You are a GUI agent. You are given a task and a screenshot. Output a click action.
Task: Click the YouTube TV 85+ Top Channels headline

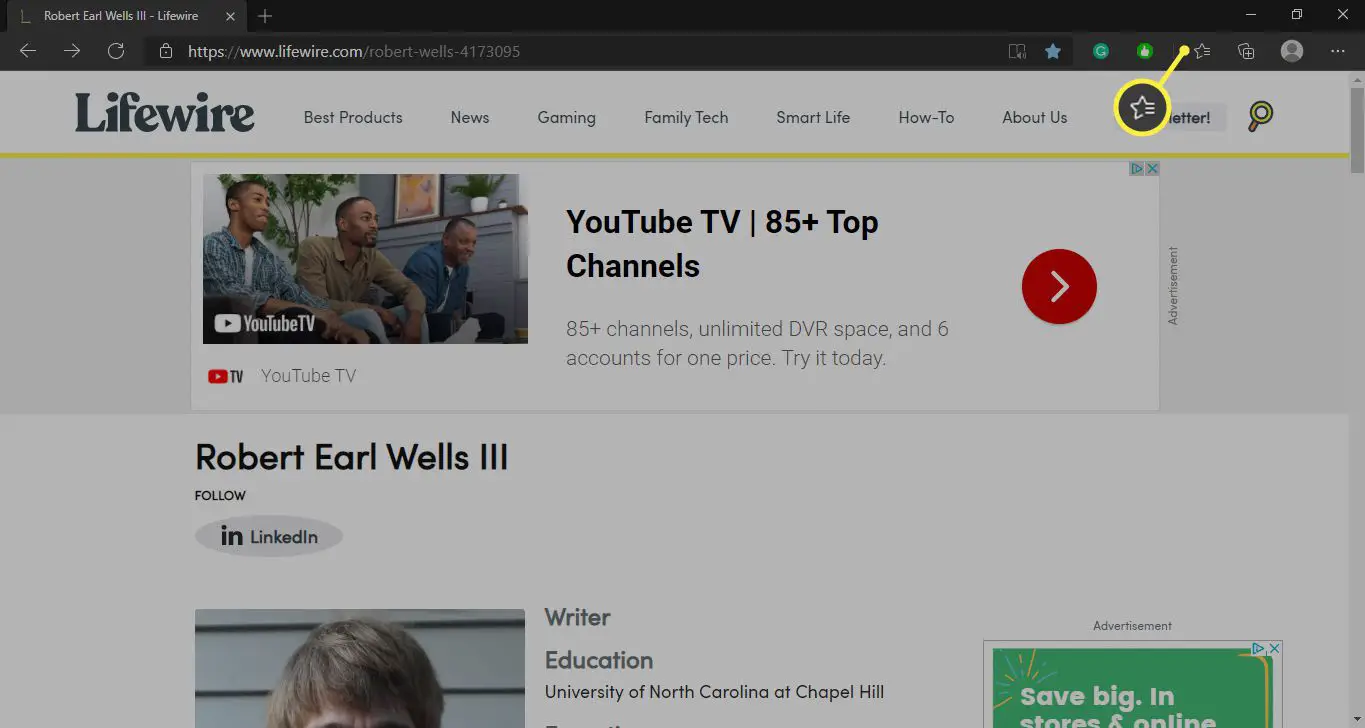[x=722, y=243]
